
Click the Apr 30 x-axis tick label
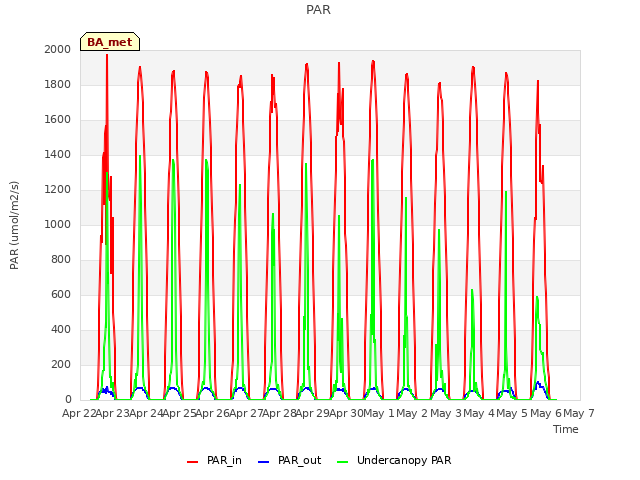[346, 413]
